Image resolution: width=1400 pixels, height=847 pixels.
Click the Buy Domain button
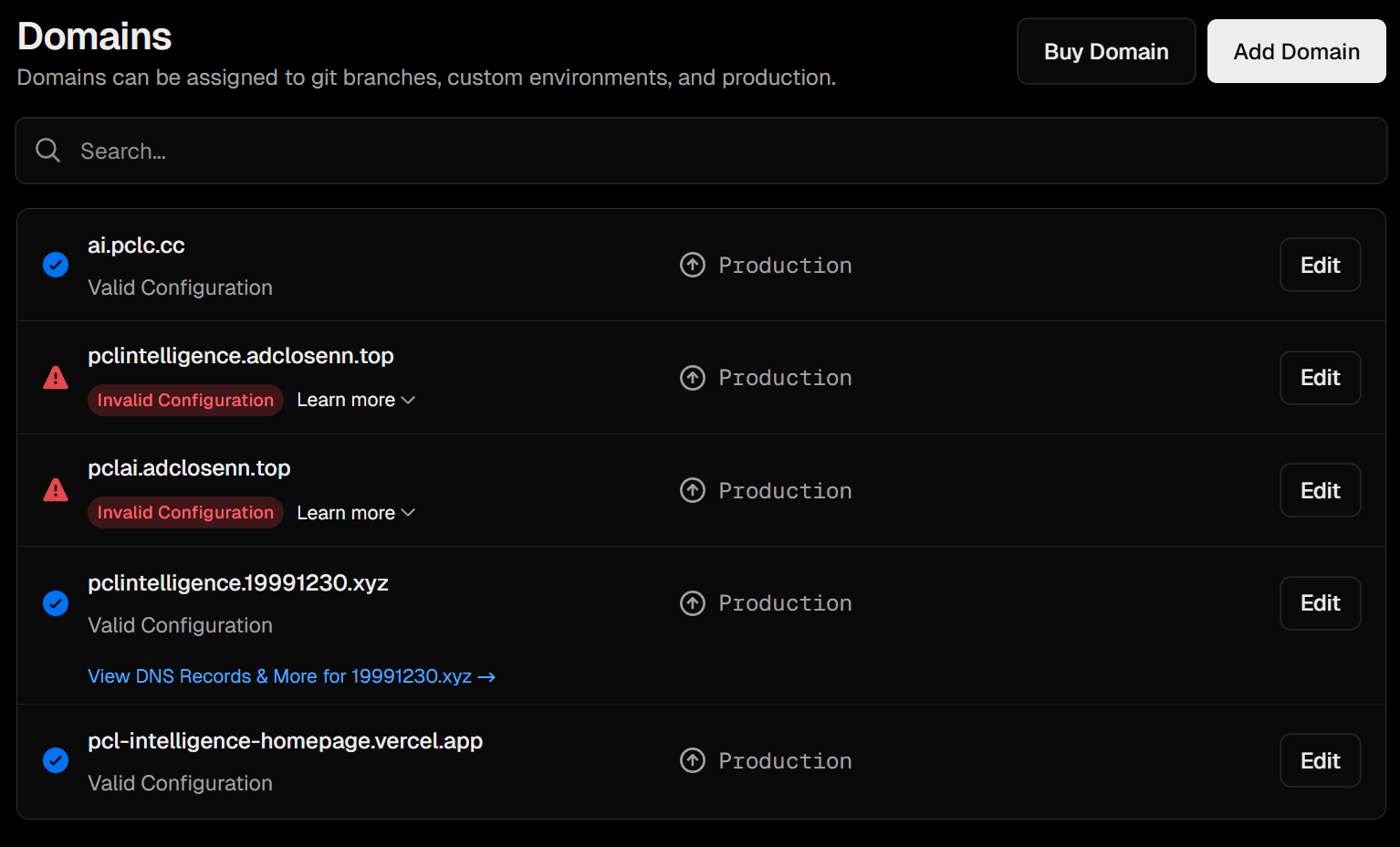(x=1106, y=51)
